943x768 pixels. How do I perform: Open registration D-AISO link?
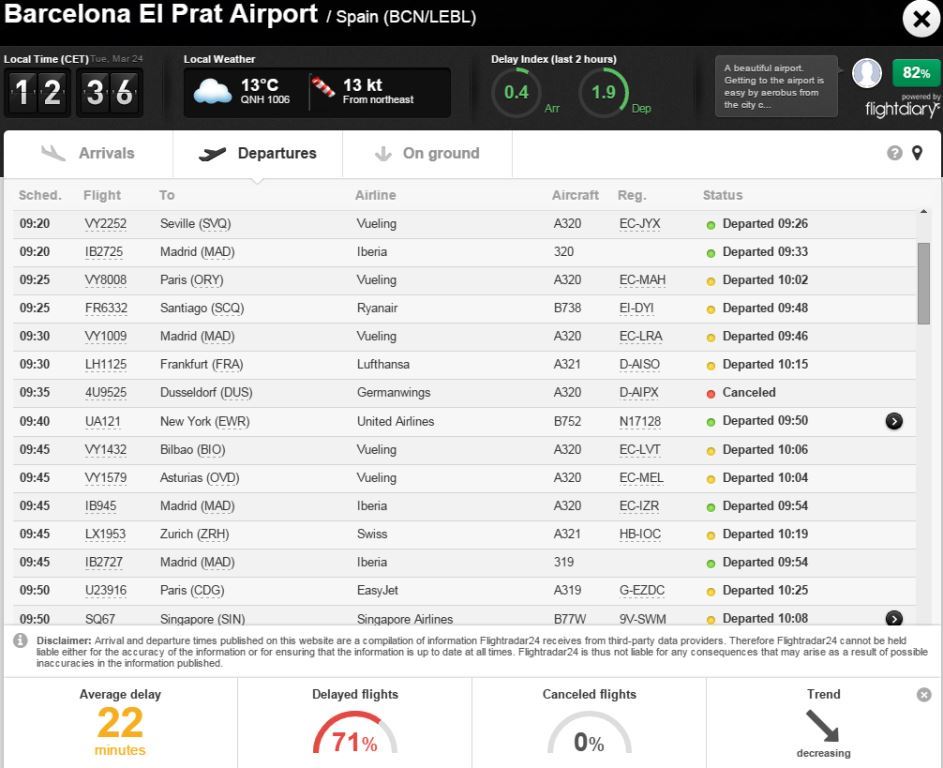pos(639,364)
